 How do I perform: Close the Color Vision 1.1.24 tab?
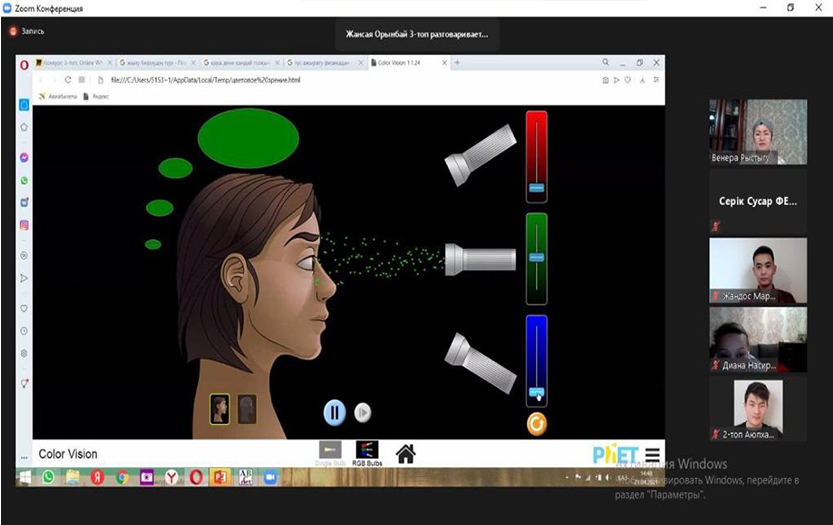tap(445, 63)
